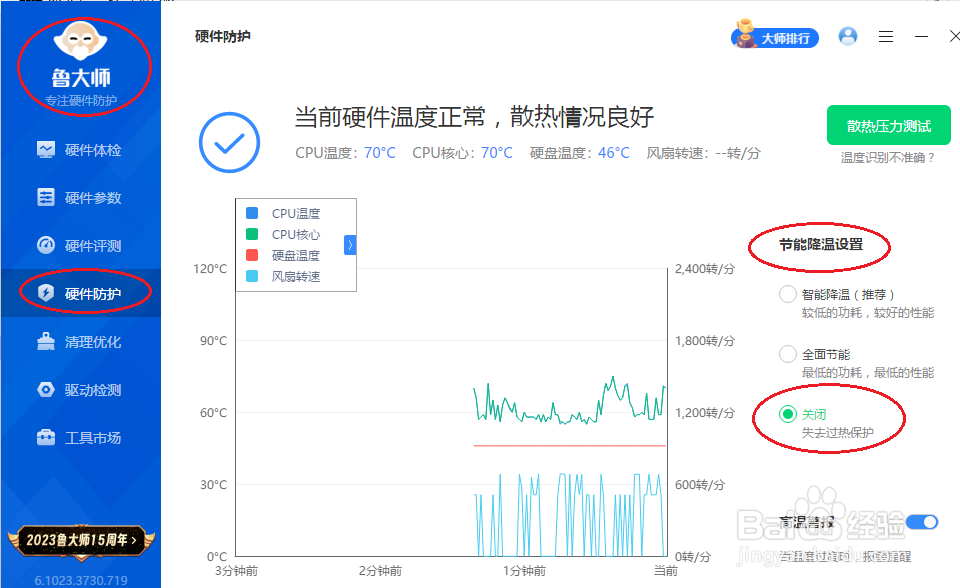Click 节能降温设置 heading
The width and height of the screenshot is (960, 588).
820,244
